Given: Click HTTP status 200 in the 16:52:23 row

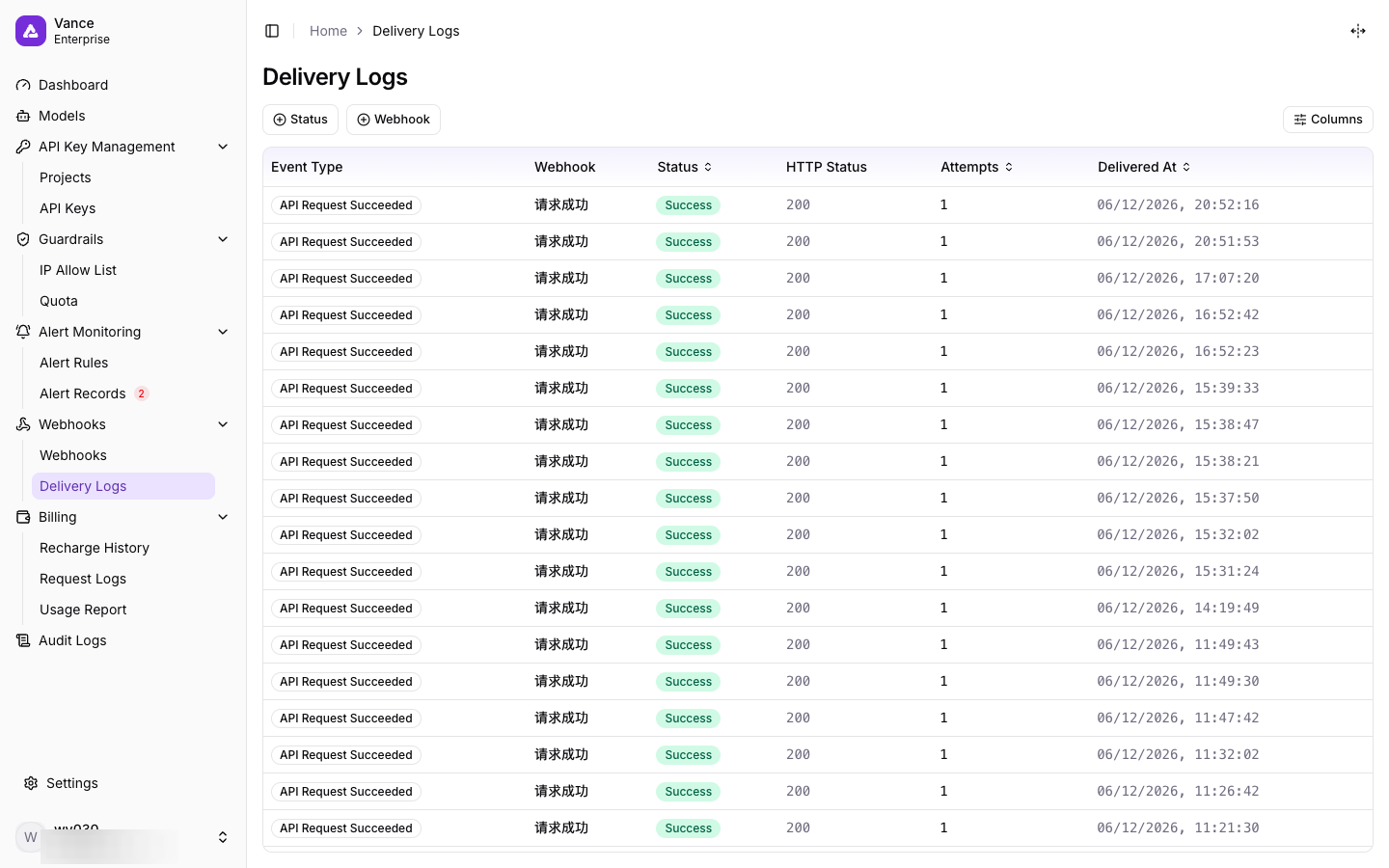Looking at the screenshot, I should 799,352.
